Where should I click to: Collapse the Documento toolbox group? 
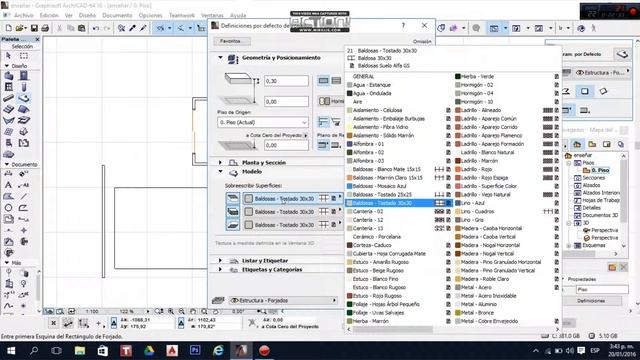[7, 164]
